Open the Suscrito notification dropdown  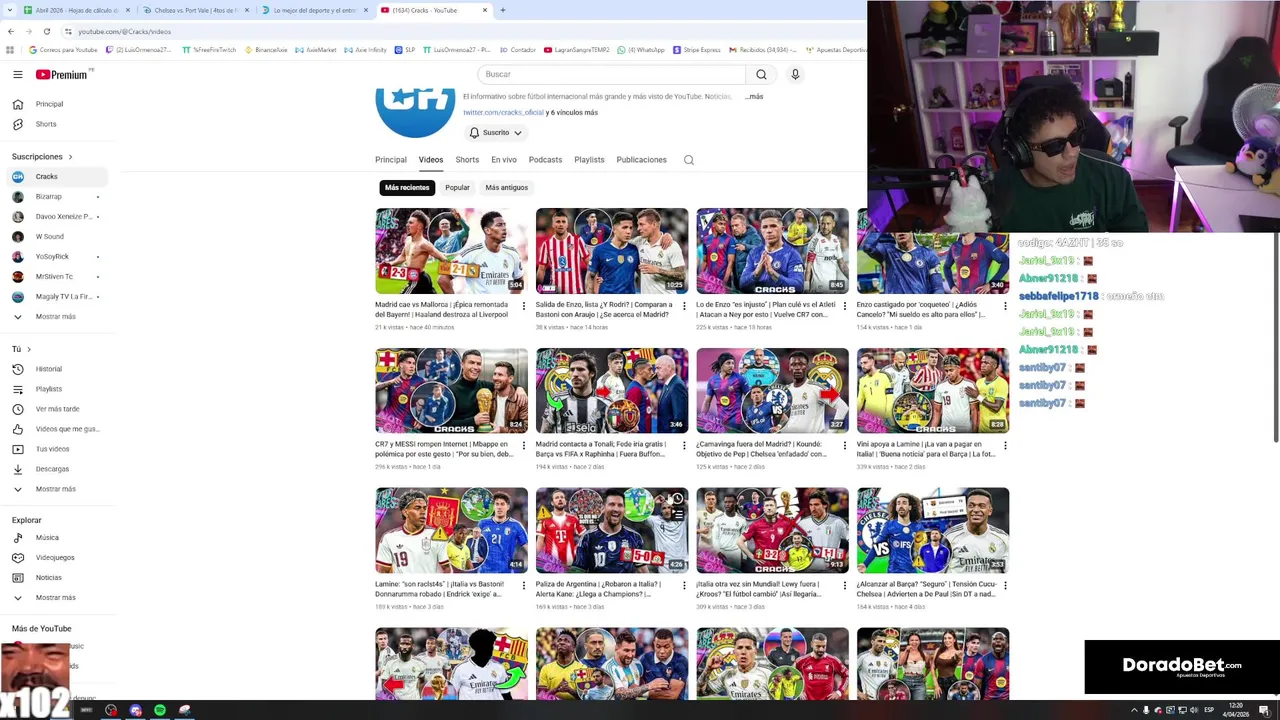[x=495, y=132]
